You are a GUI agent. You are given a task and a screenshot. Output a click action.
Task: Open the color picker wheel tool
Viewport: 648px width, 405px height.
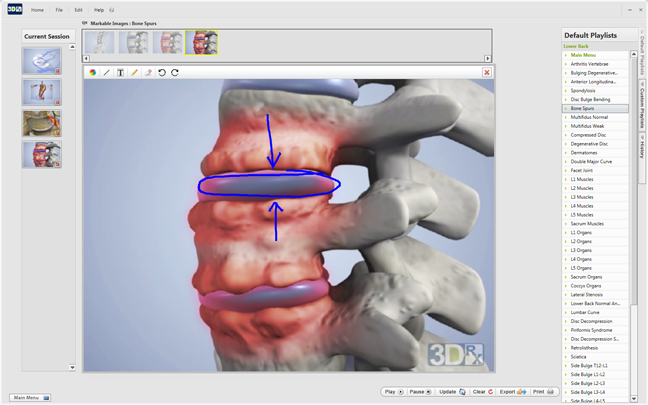[93, 73]
